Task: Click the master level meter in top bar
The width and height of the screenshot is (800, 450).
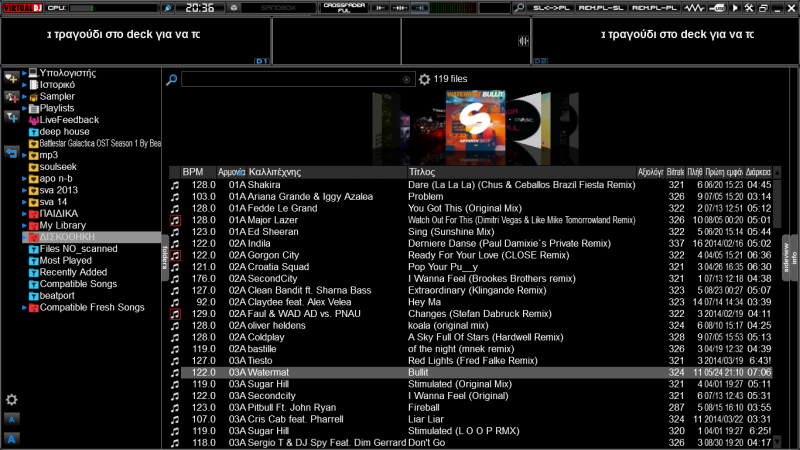Action: coord(453,8)
